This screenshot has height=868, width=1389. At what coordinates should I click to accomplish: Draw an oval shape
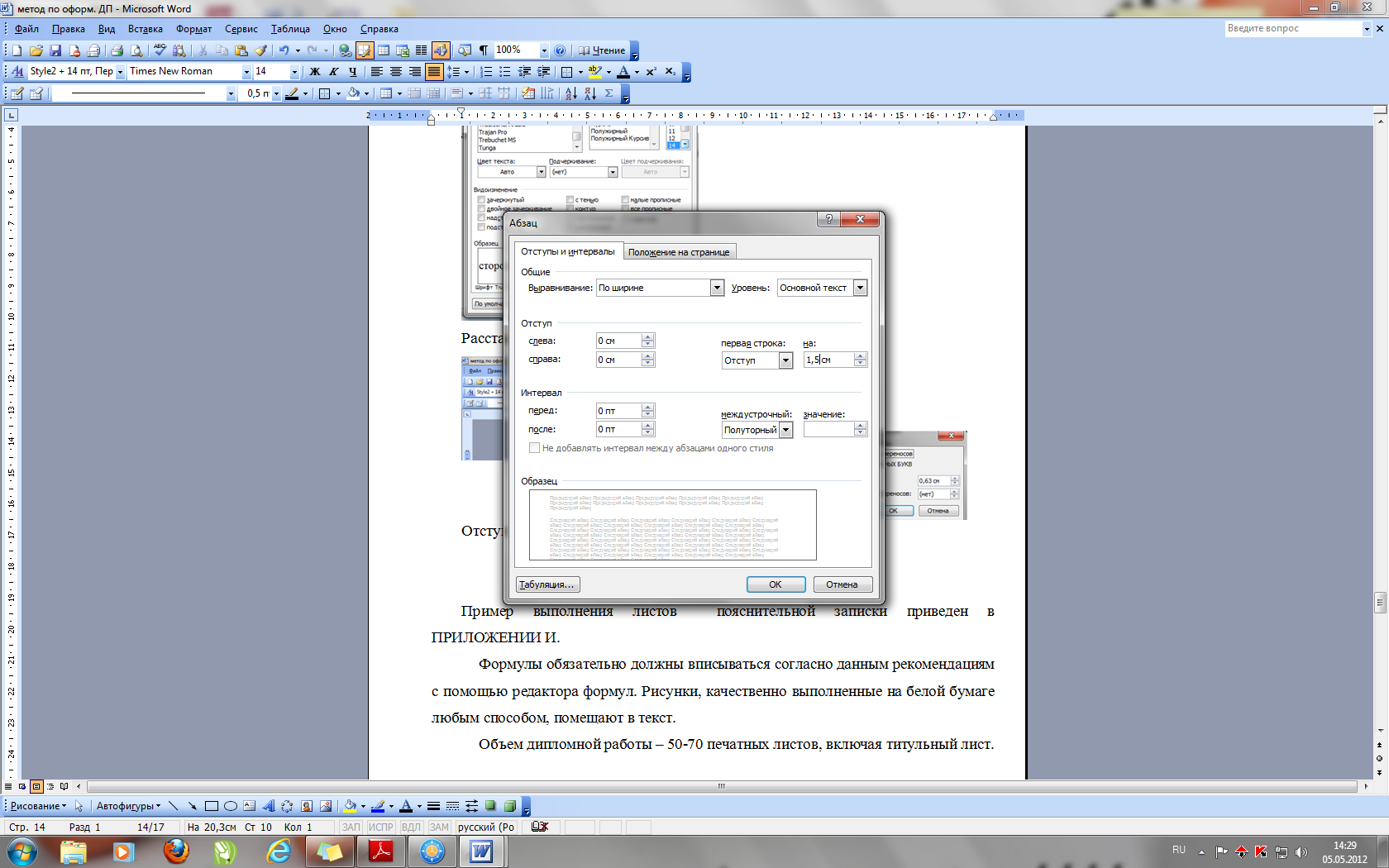(231, 806)
